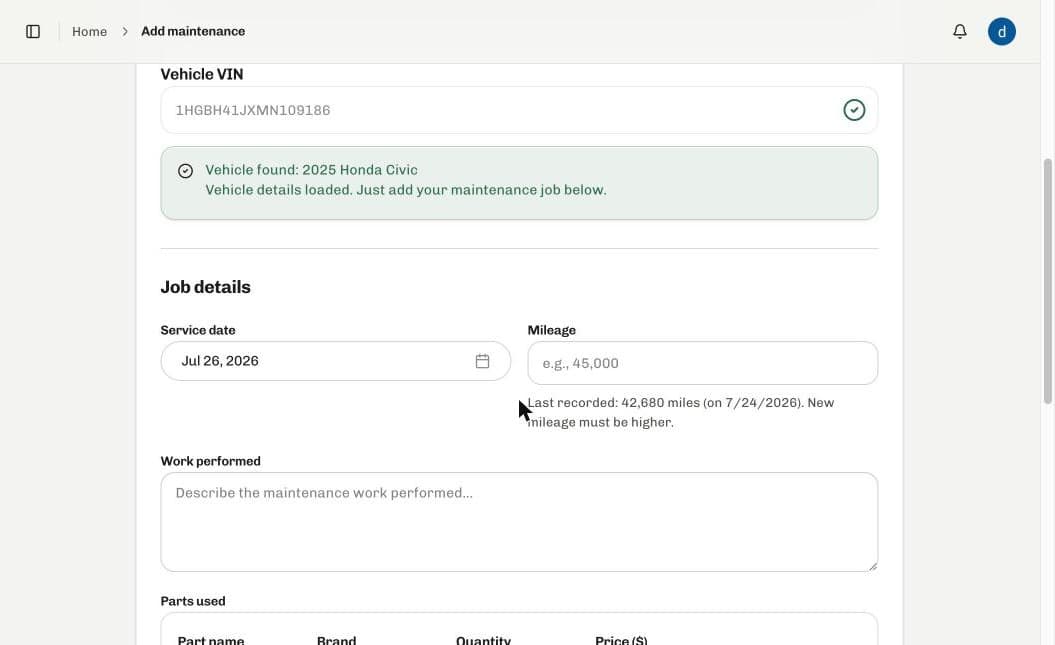This screenshot has width=1055, height=645.
Task: Click the breadcrumb chevron separator
Action: [x=124, y=32]
